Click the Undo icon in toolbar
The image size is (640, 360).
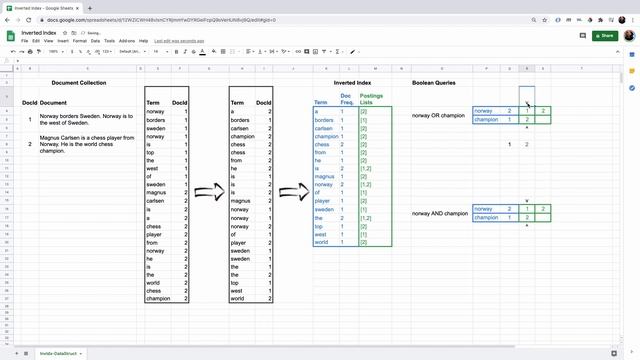[x=13, y=52]
